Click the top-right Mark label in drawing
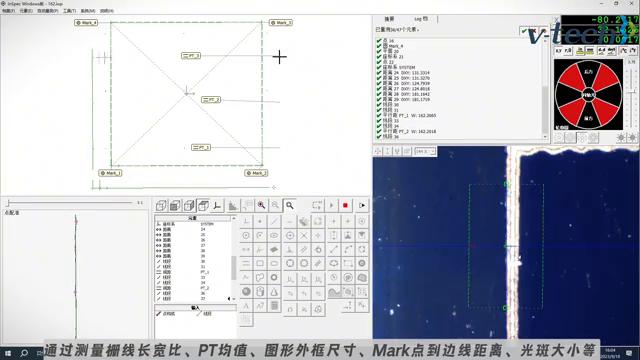Viewport: 640px width, 360px height. pyautogui.click(x=281, y=22)
